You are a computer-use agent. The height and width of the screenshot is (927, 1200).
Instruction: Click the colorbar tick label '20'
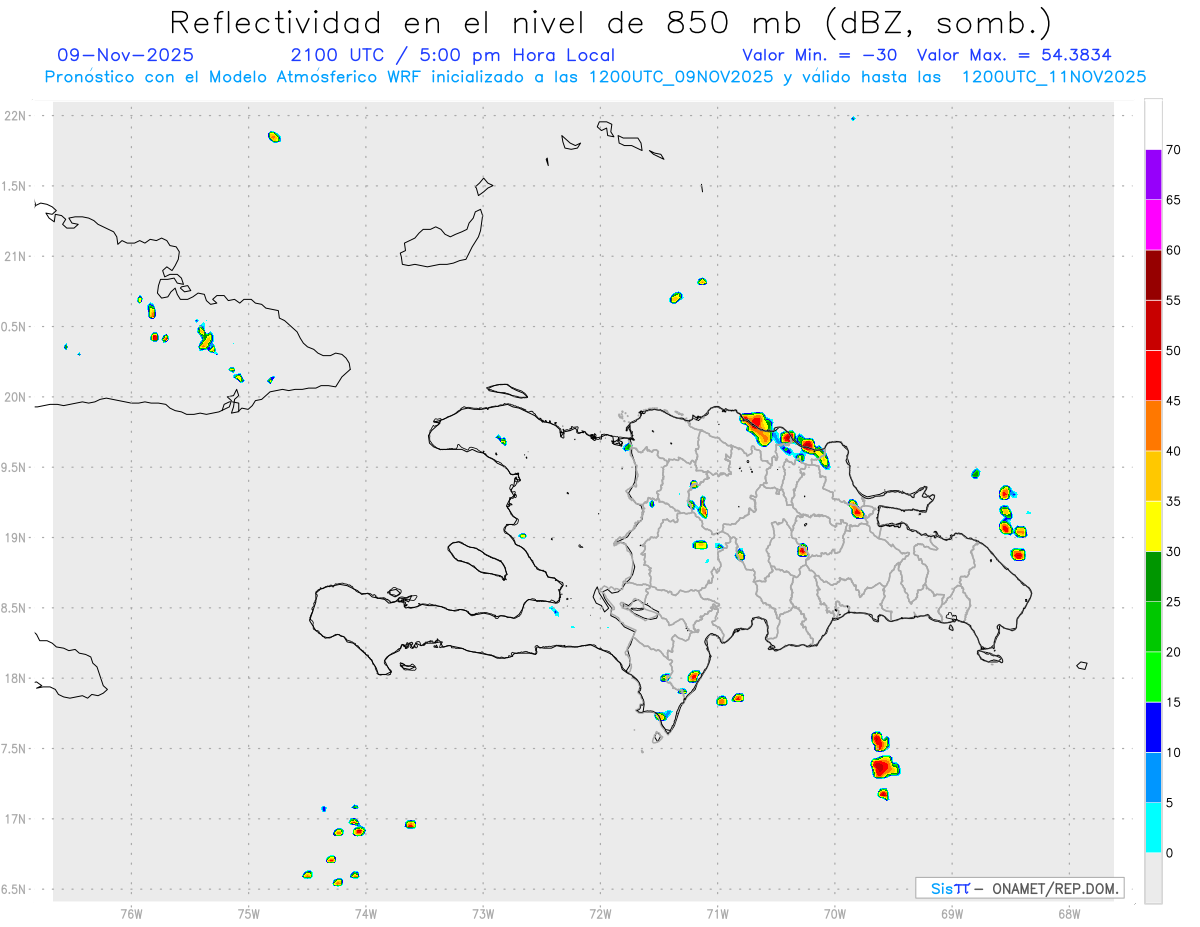(x=1174, y=652)
